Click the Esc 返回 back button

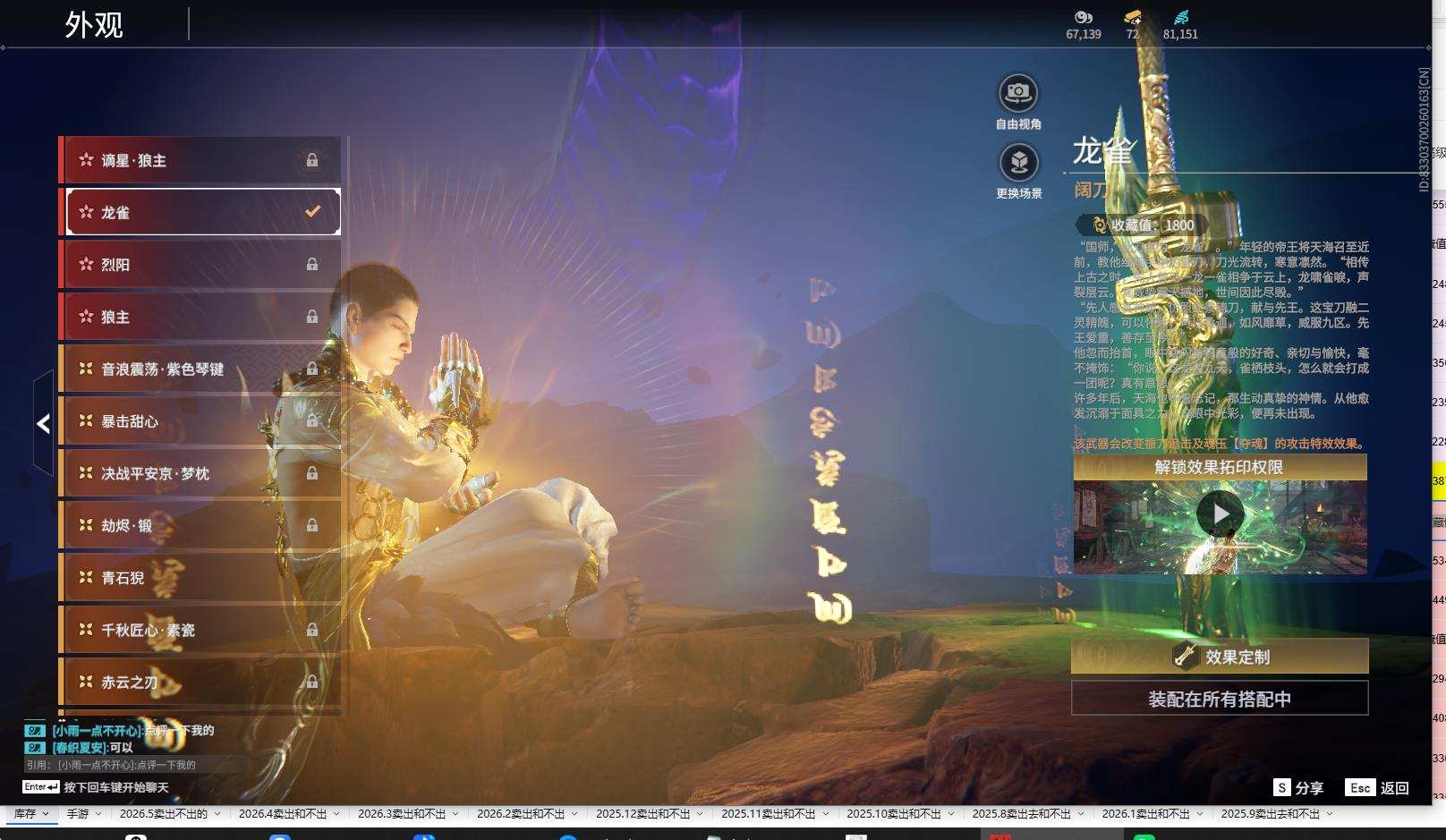pos(1377,788)
